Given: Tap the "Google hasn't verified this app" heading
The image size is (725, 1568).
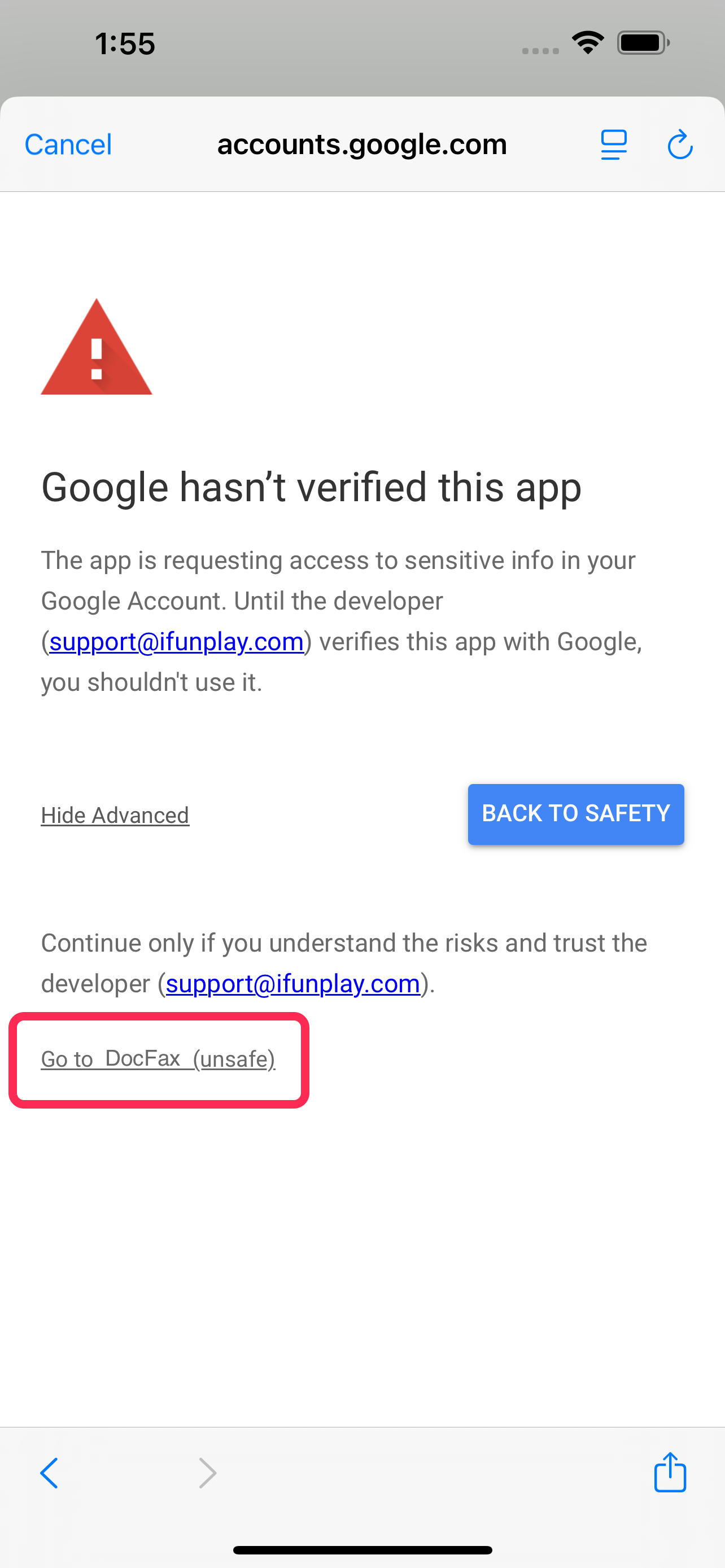Looking at the screenshot, I should (311, 488).
